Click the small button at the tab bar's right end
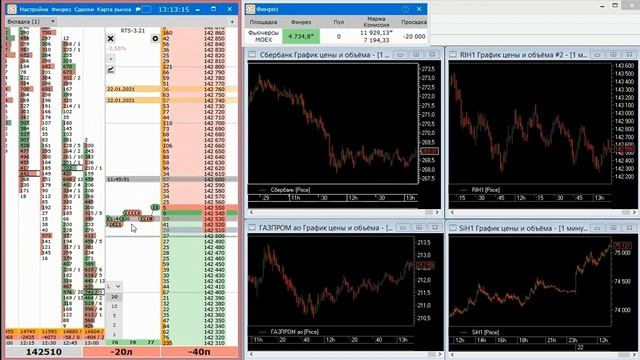640x360 pixels. click(x=232, y=22)
